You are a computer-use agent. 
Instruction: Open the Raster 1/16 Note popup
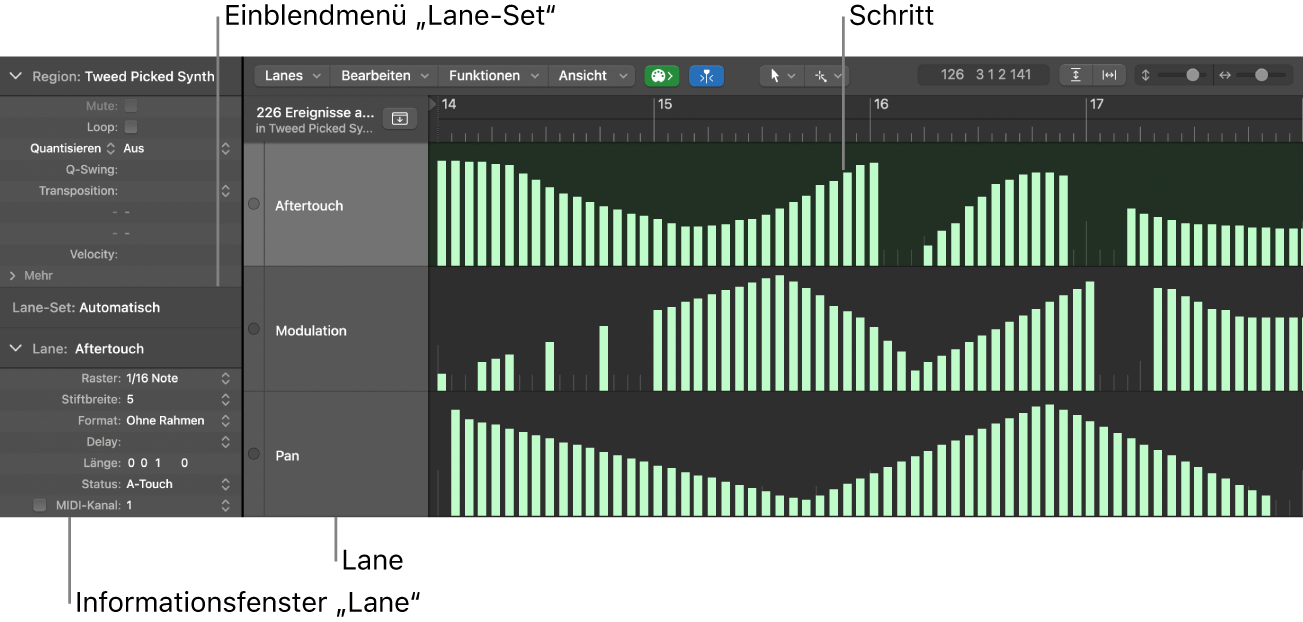177,378
